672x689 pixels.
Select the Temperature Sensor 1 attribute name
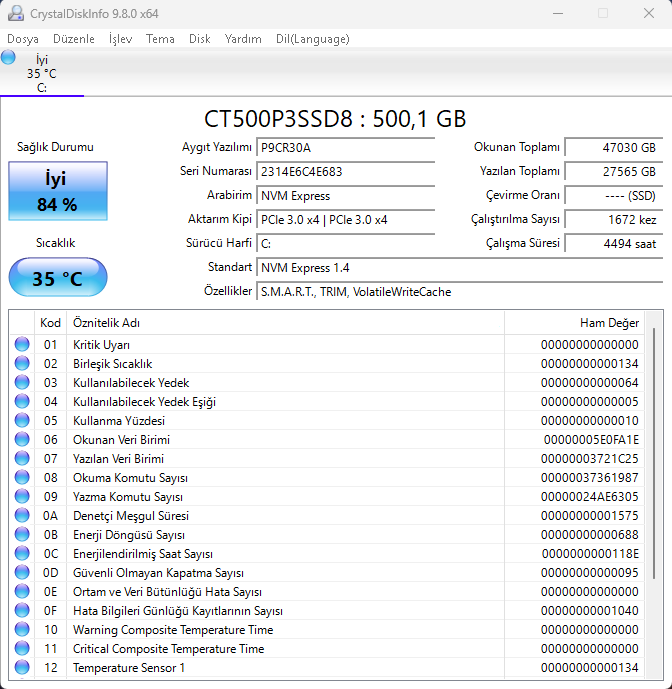(129, 668)
